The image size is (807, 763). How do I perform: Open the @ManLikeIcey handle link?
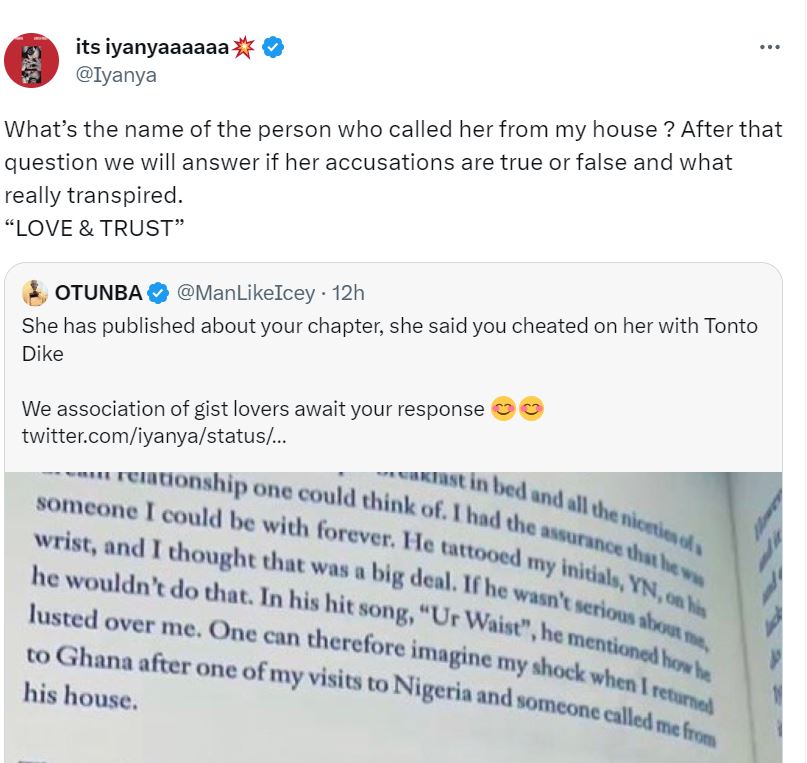(246, 293)
